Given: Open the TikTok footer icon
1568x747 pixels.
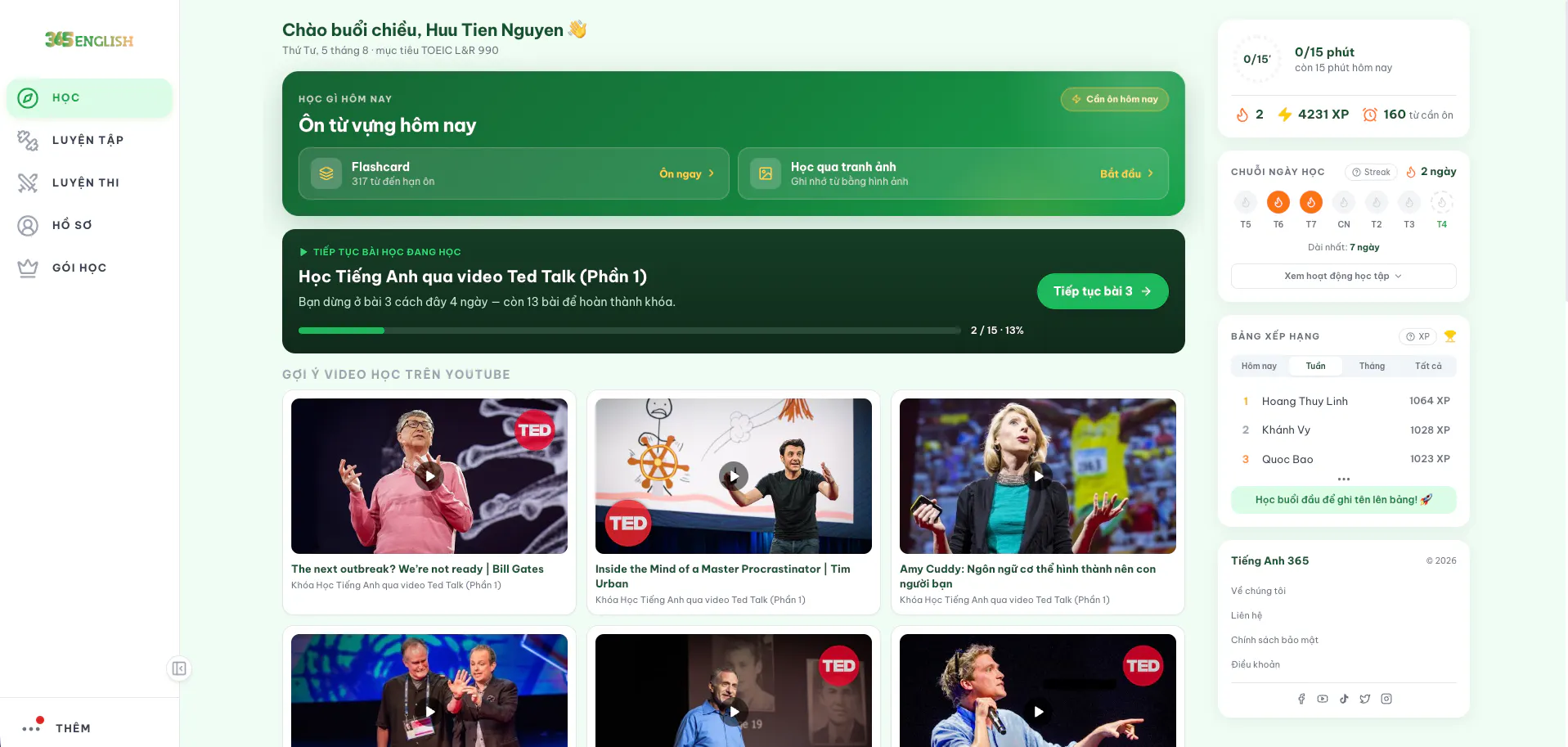Looking at the screenshot, I should point(1344,699).
